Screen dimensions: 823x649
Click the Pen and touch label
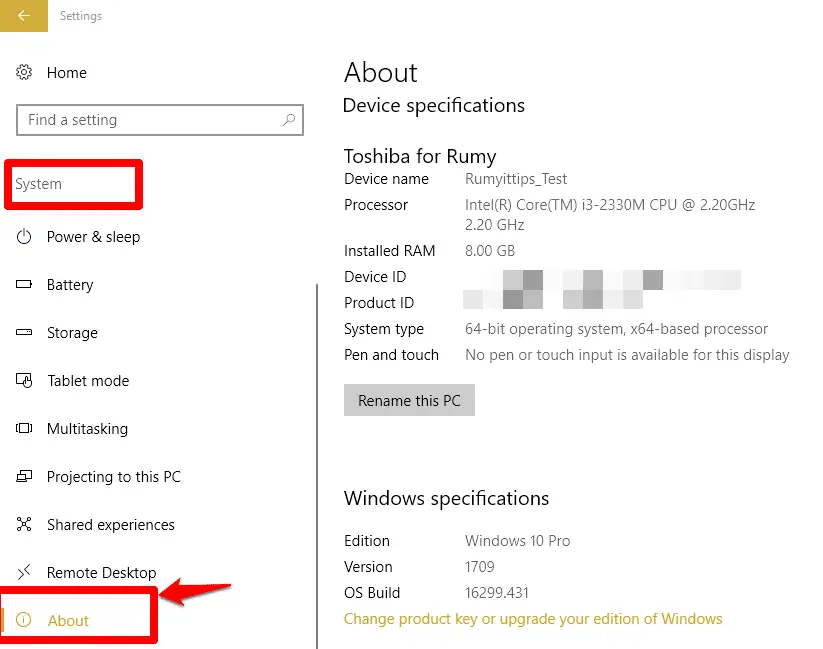tap(391, 355)
